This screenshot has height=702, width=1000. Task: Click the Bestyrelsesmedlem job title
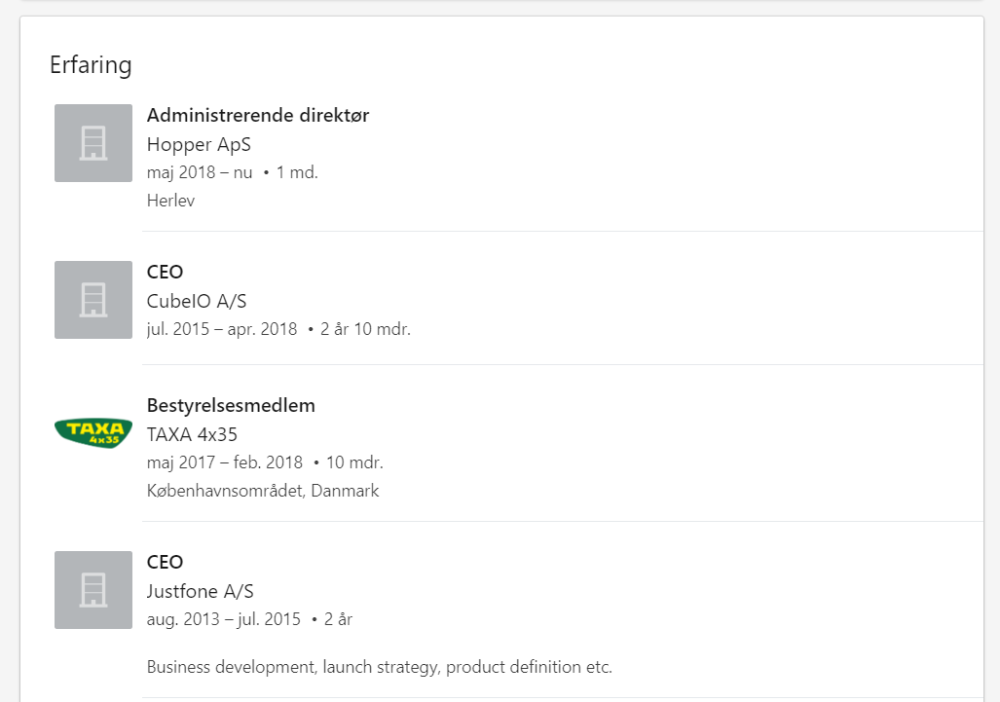point(231,406)
